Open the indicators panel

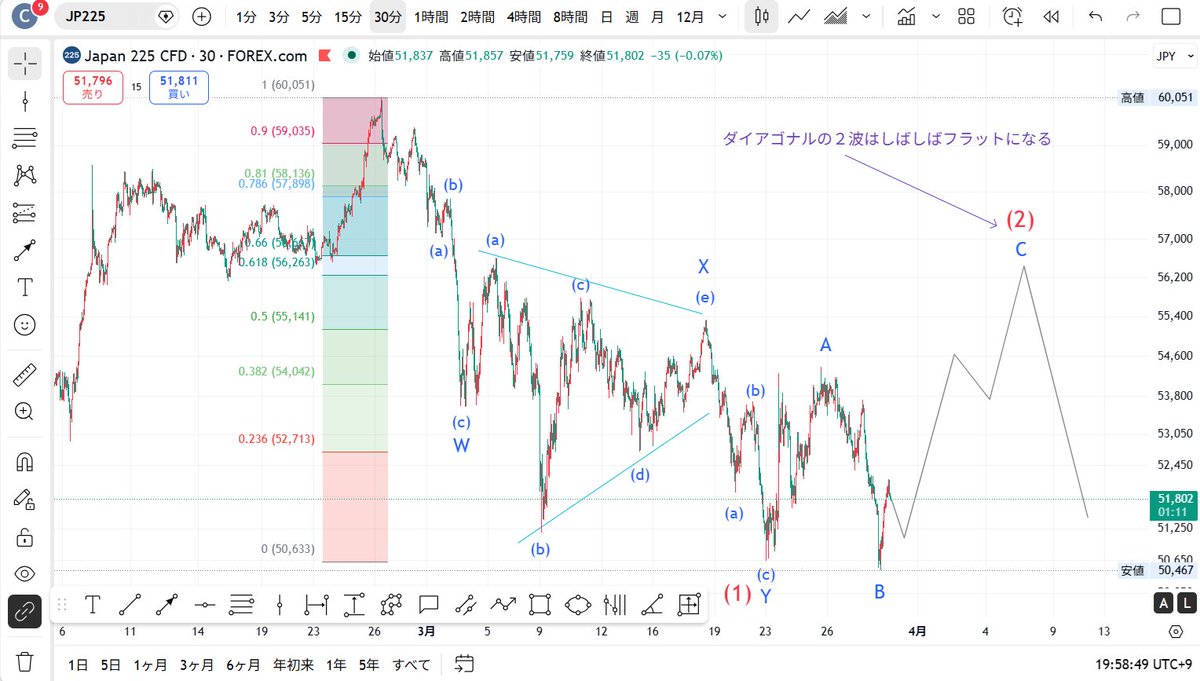point(907,16)
